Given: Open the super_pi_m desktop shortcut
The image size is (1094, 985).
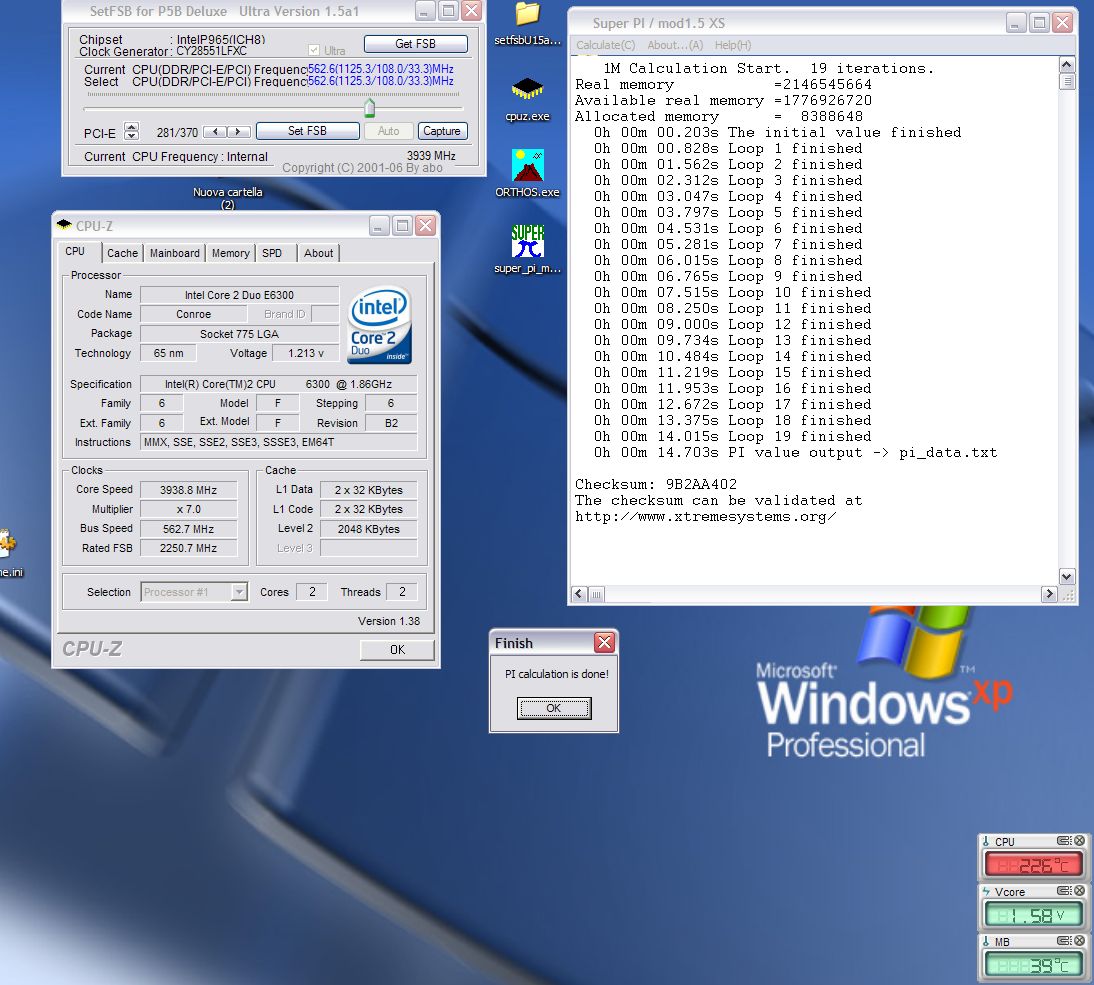Looking at the screenshot, I should (527, 249).
